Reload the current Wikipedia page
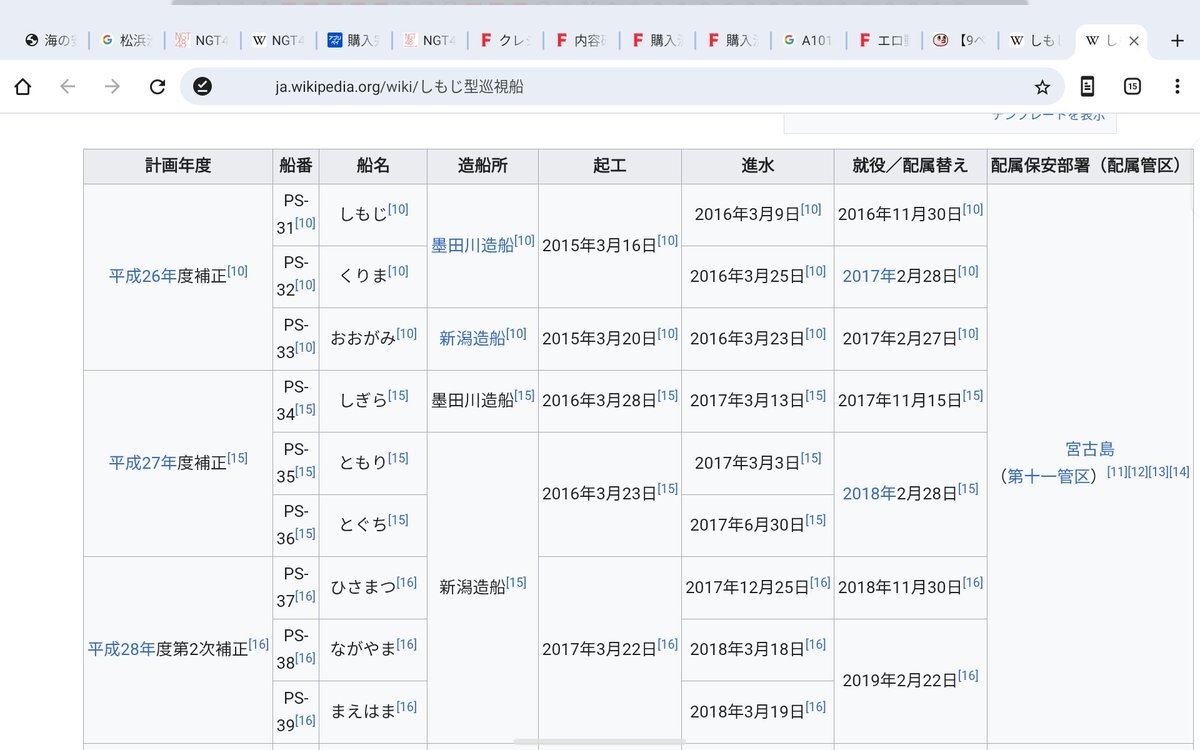Viewport: 1200px width, 750px height. pyautogui.click(x=157, y=87)
